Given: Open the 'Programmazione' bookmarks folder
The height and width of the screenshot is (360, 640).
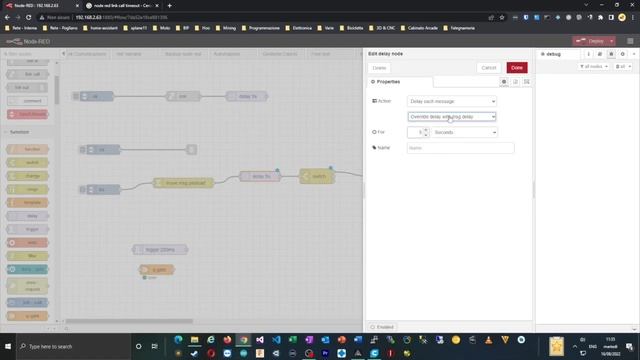Looking at the screenshot, I should 261,28.
